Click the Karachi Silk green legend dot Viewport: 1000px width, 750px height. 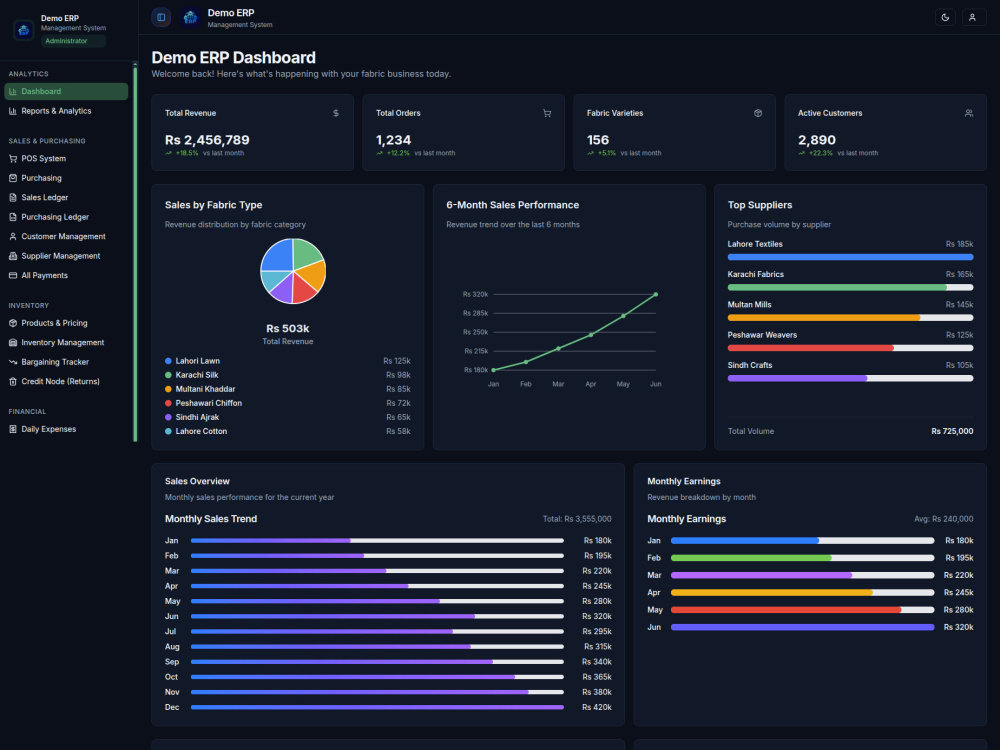coord(168,375)
